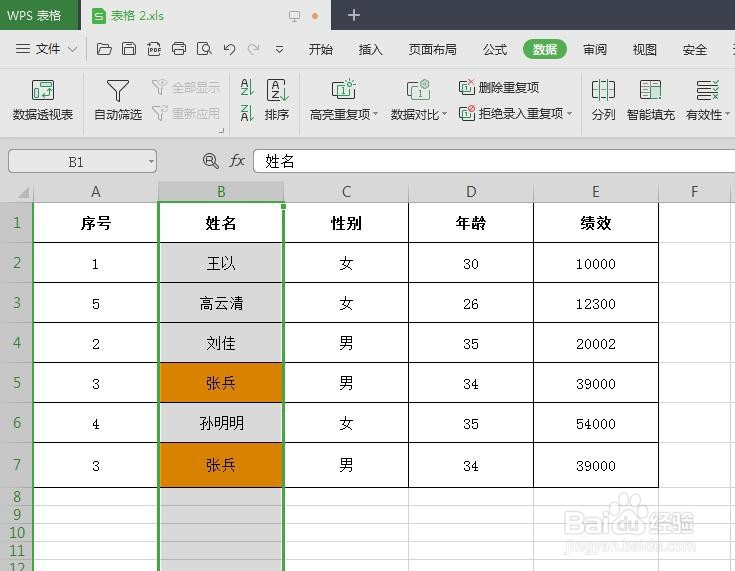This screenshot has width=735, height=571.
Task: Click the fx insert function button
Action: tap(237, 161)
